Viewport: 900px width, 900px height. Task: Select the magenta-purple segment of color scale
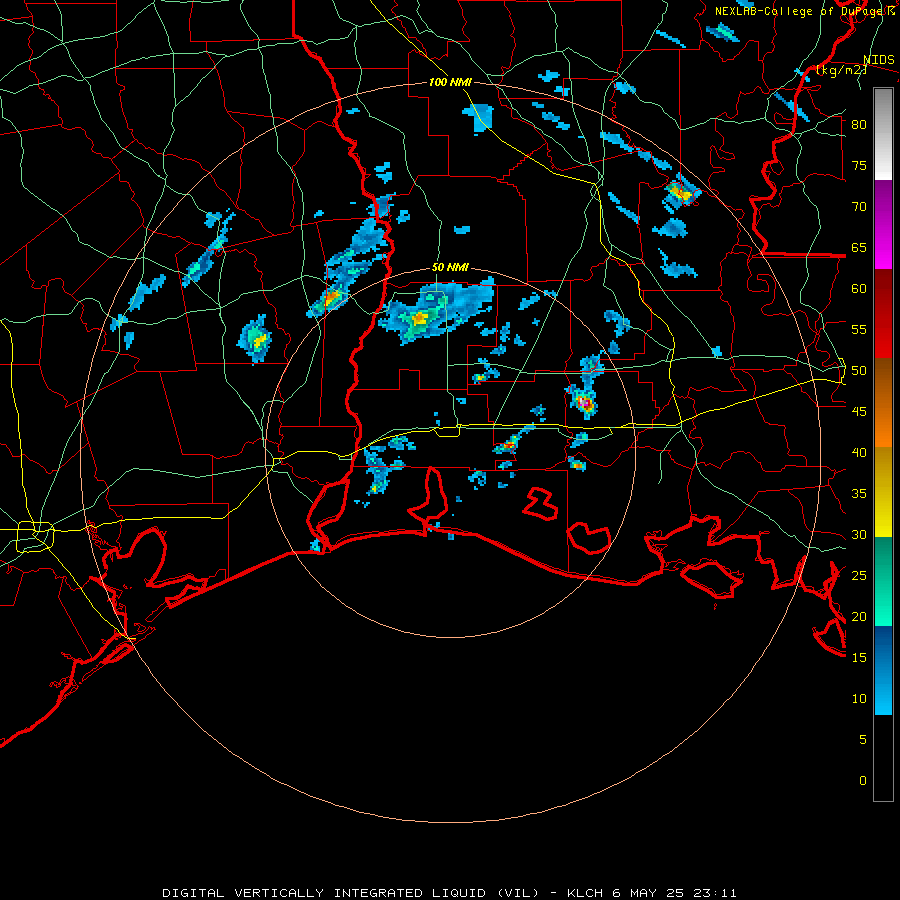click(x=883, y=225)
